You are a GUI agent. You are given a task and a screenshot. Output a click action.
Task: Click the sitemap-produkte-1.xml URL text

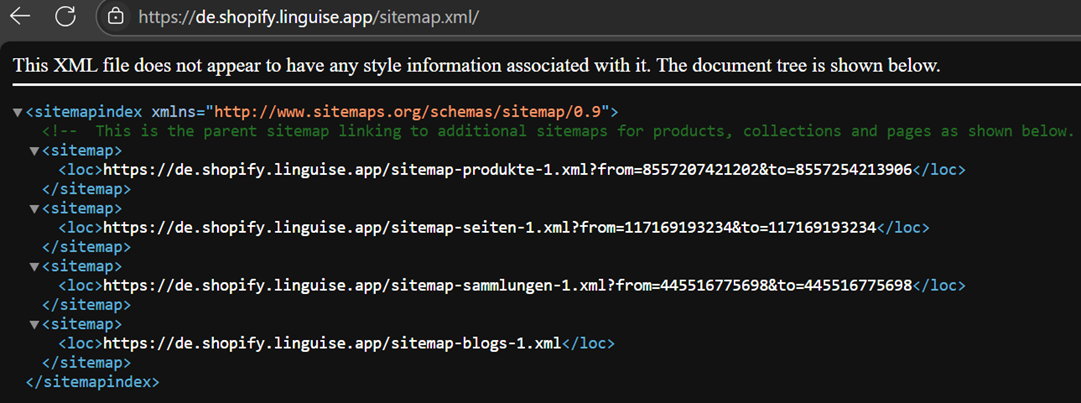click(507, 169)
